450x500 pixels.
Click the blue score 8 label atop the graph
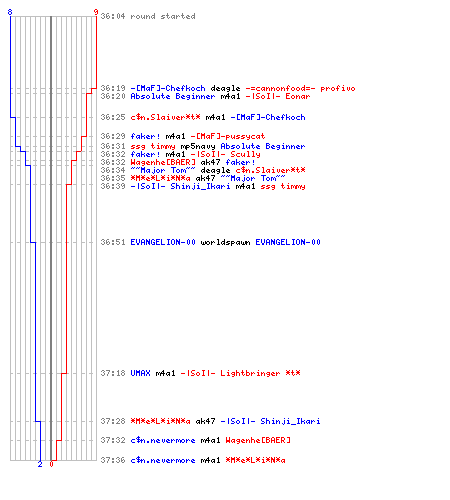10,12
